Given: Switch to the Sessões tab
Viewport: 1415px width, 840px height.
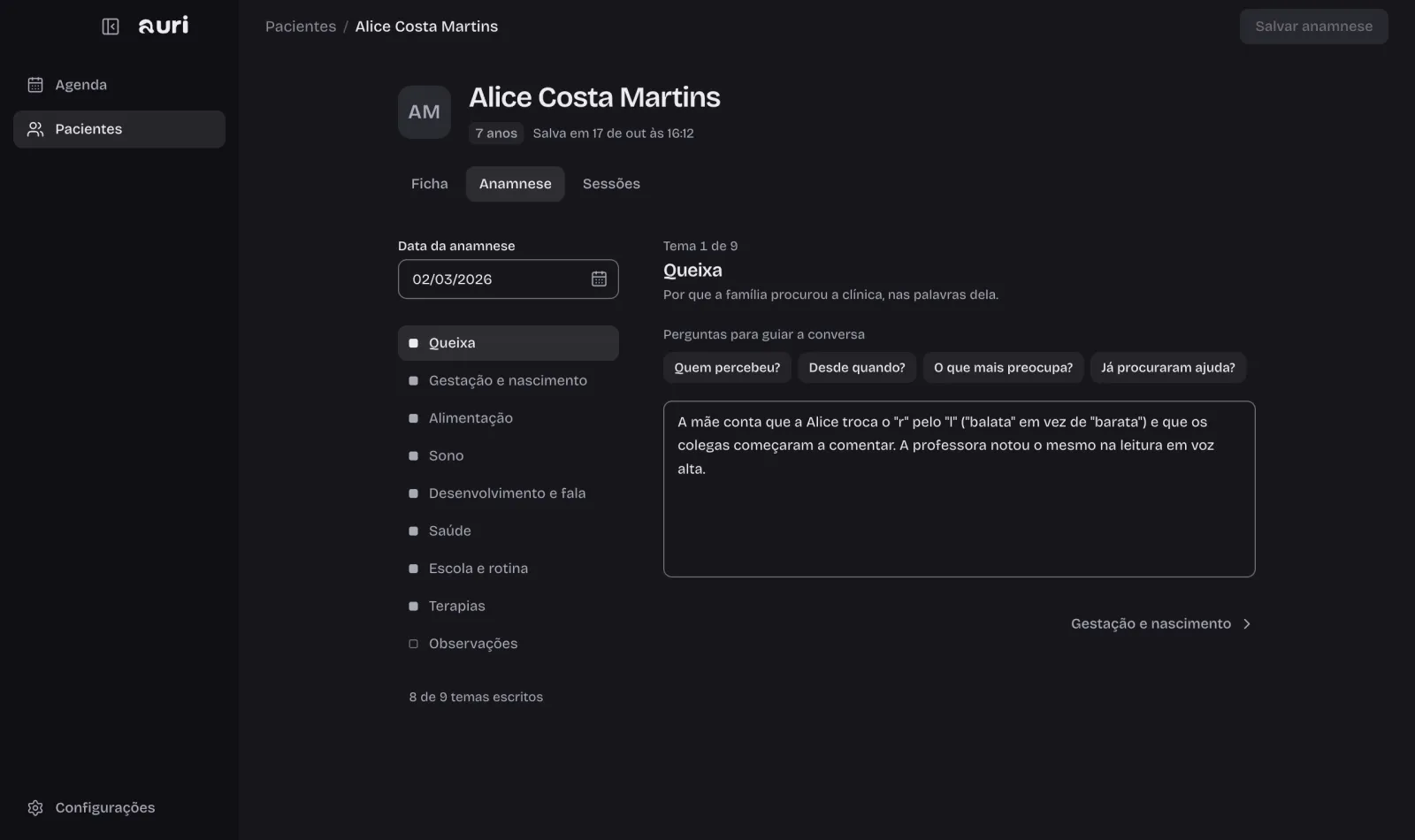Looking at the screenshot, I should pyautogui.click(x=611, y=184).
